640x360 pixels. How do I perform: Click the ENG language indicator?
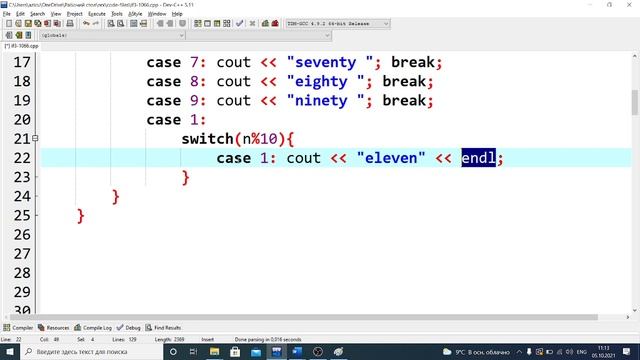coord(581,352)
